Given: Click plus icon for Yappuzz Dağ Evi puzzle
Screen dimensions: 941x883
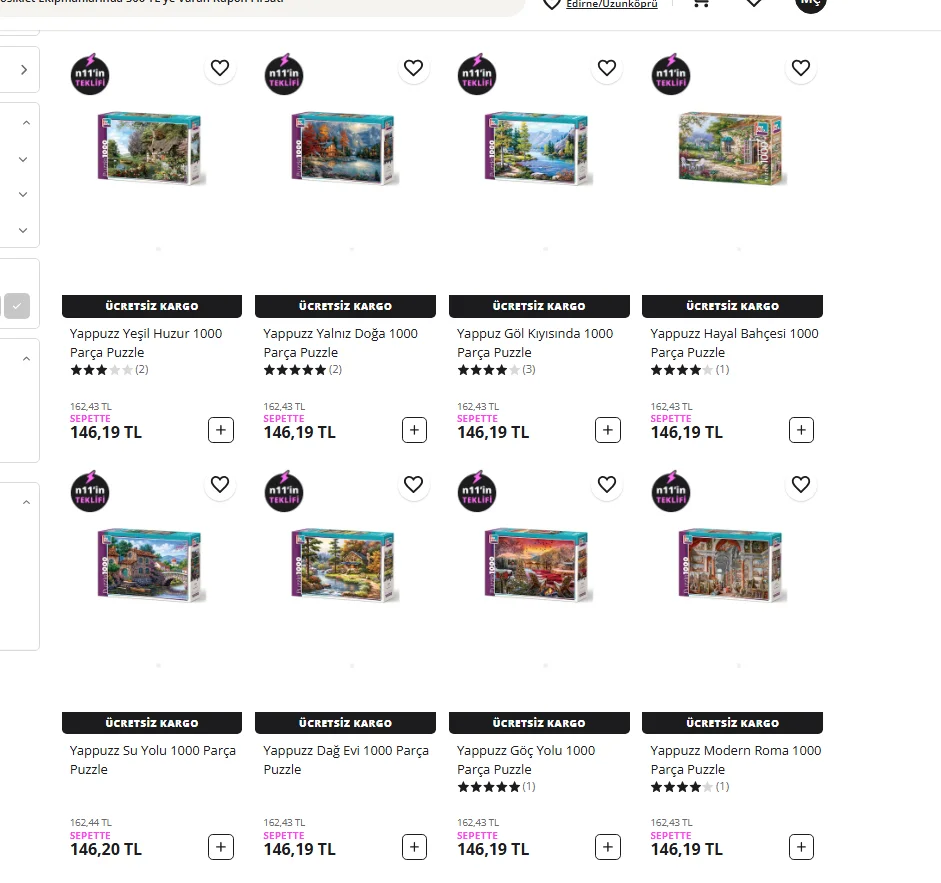Looking at the screenshot, I should click(414, 847).
